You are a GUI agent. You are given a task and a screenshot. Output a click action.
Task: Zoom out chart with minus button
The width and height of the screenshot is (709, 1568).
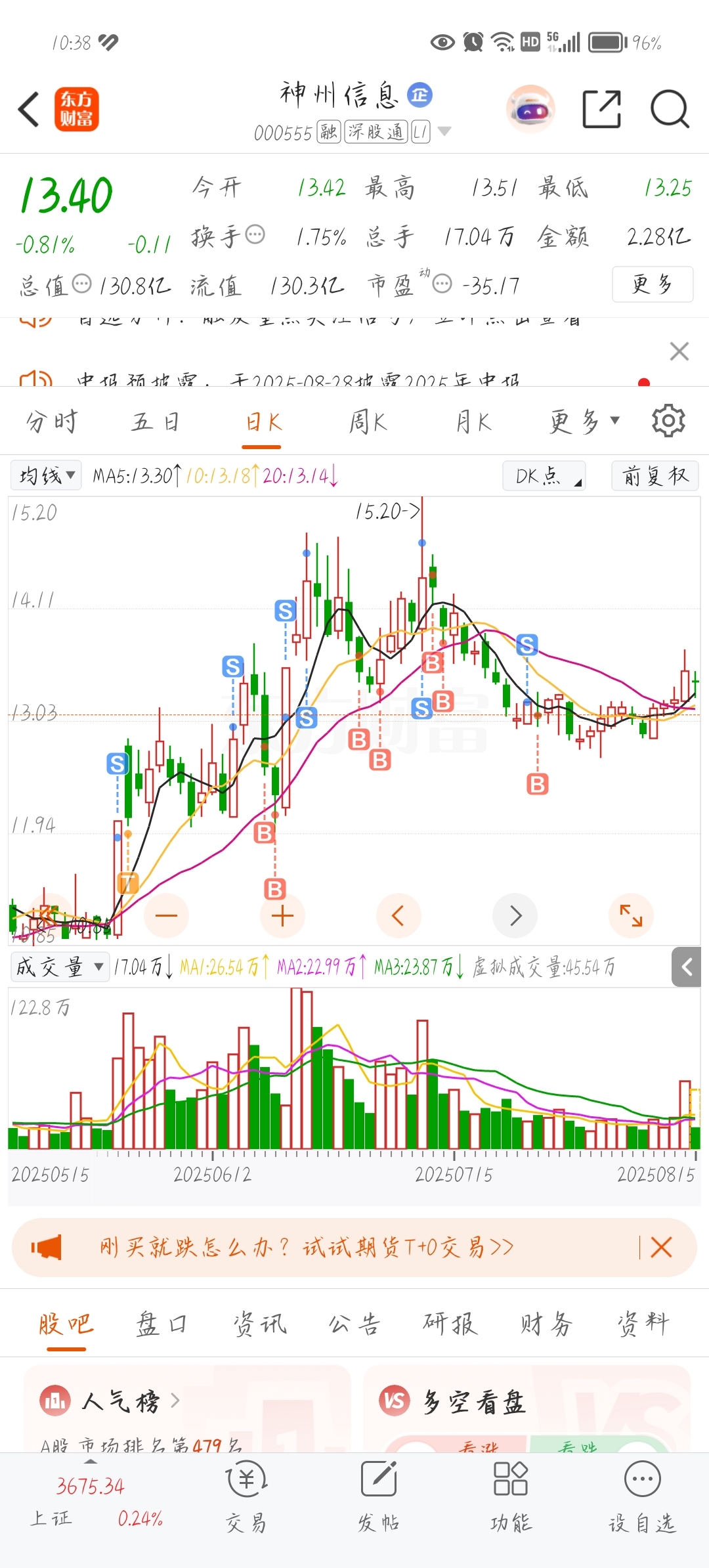pyautogui.click(x=166, y=915)
